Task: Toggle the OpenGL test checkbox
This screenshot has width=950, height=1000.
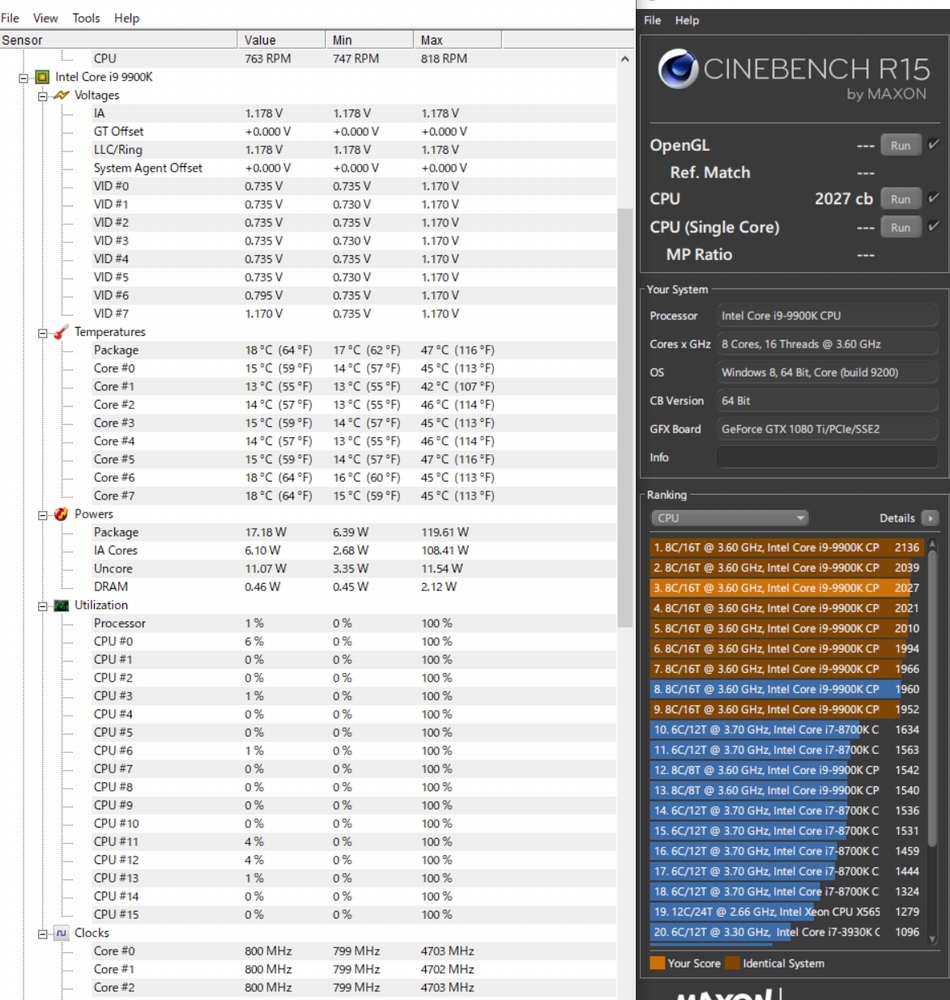Action: [933, 144]
